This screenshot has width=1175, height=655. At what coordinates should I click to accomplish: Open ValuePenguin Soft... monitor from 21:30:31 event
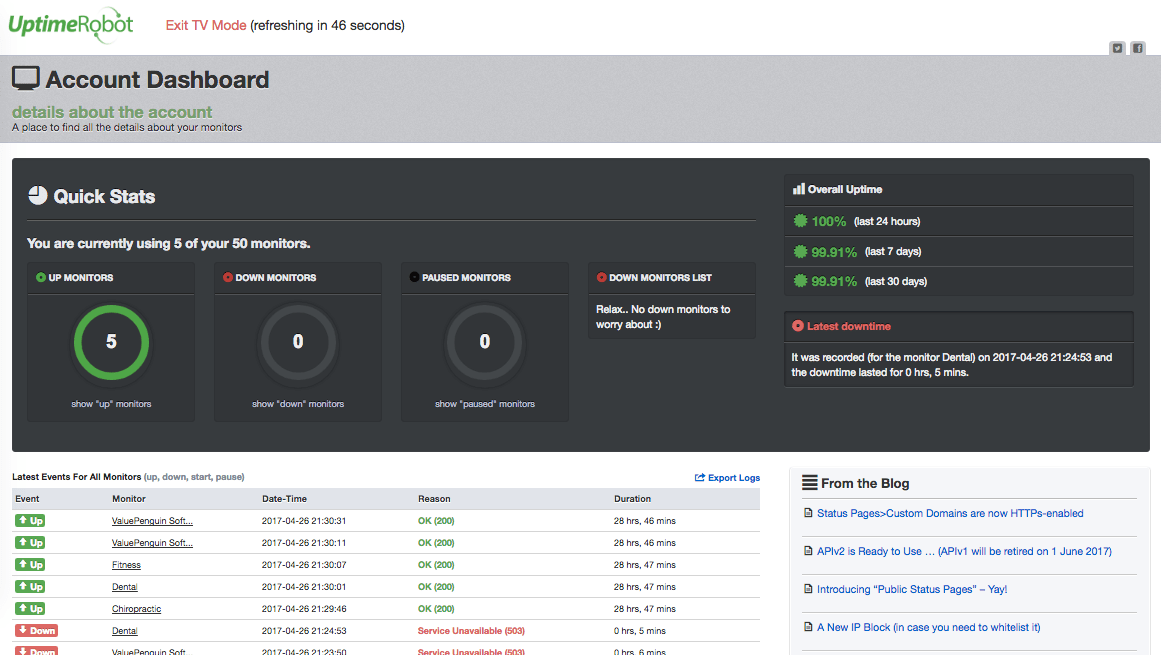point(152,521)
